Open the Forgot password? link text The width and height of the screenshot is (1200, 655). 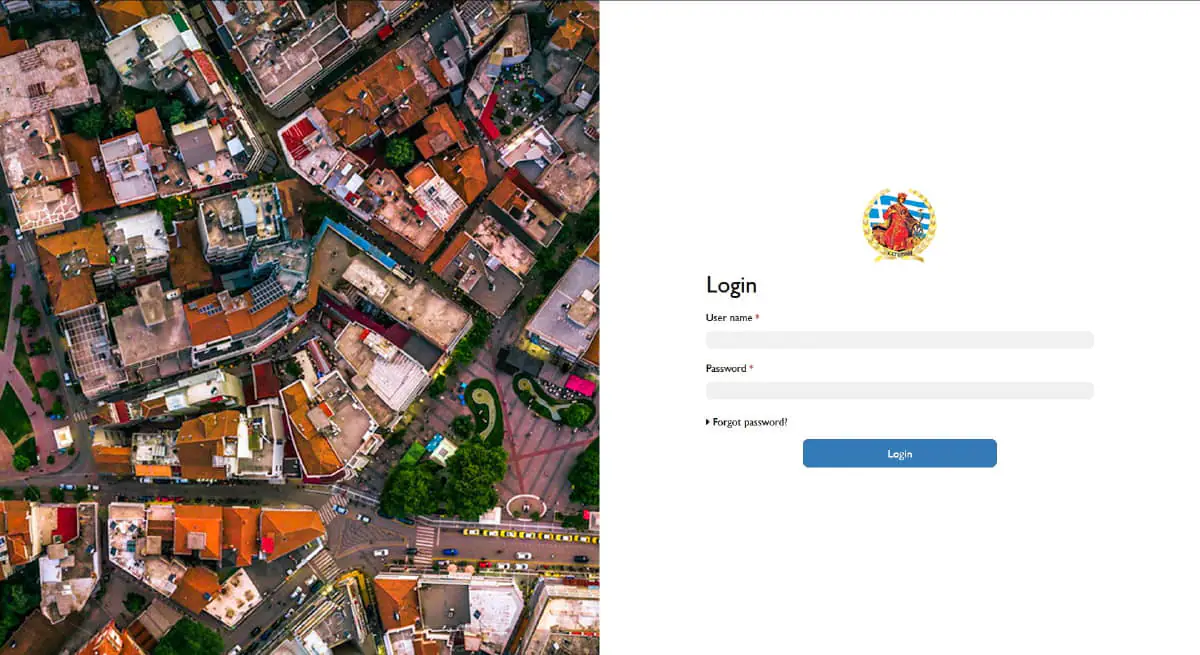(750, 423)
